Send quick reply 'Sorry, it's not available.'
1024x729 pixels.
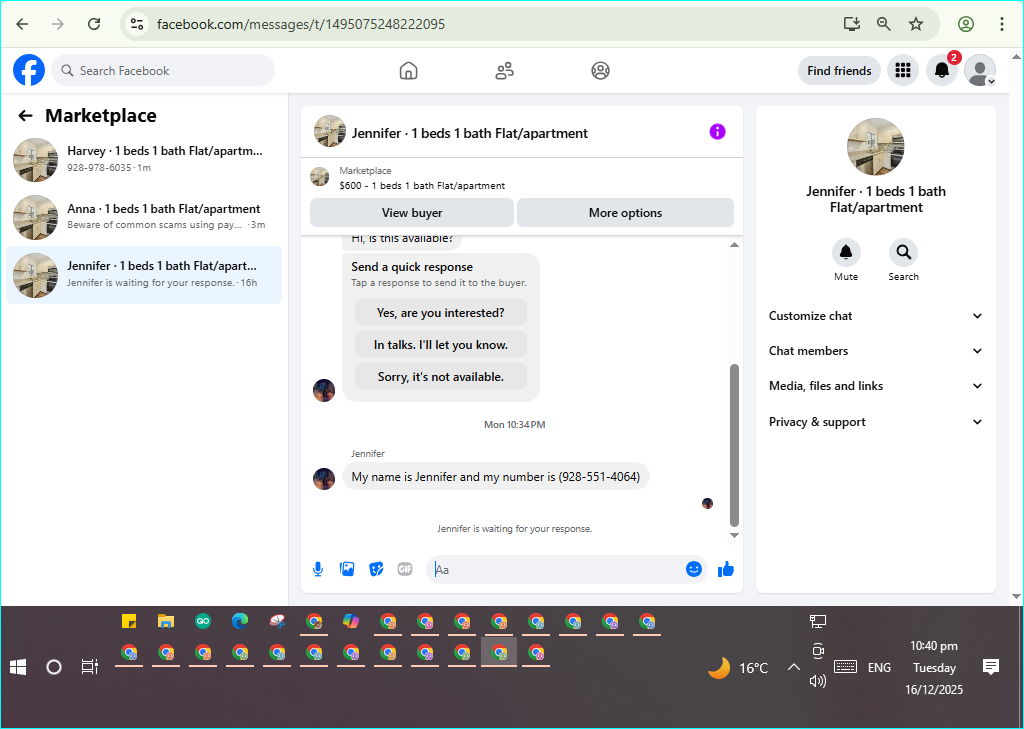tap(441, 377)
